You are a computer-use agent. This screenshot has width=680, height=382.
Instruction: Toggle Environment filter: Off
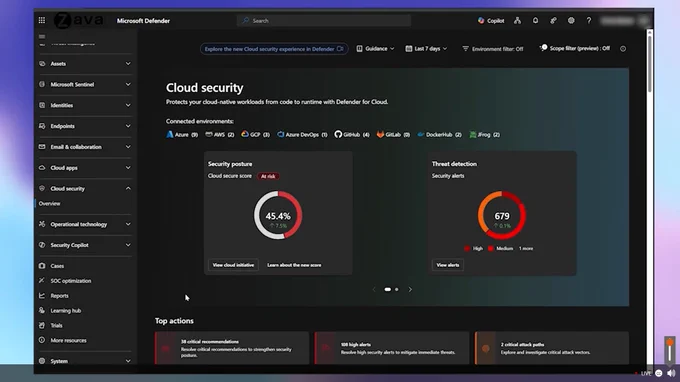(493, 49)
